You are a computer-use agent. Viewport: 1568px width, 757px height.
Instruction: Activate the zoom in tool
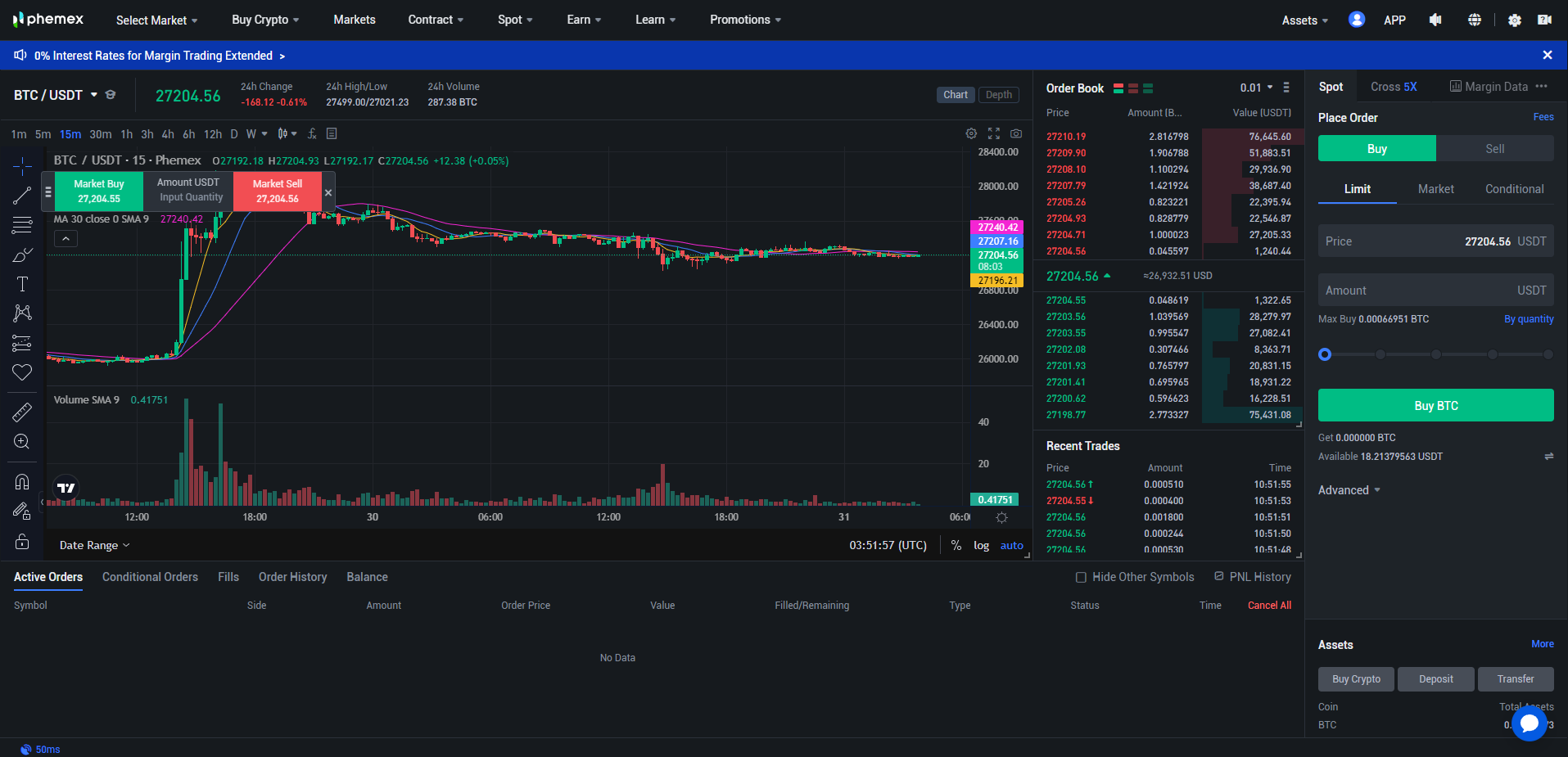tap(22, 442)
